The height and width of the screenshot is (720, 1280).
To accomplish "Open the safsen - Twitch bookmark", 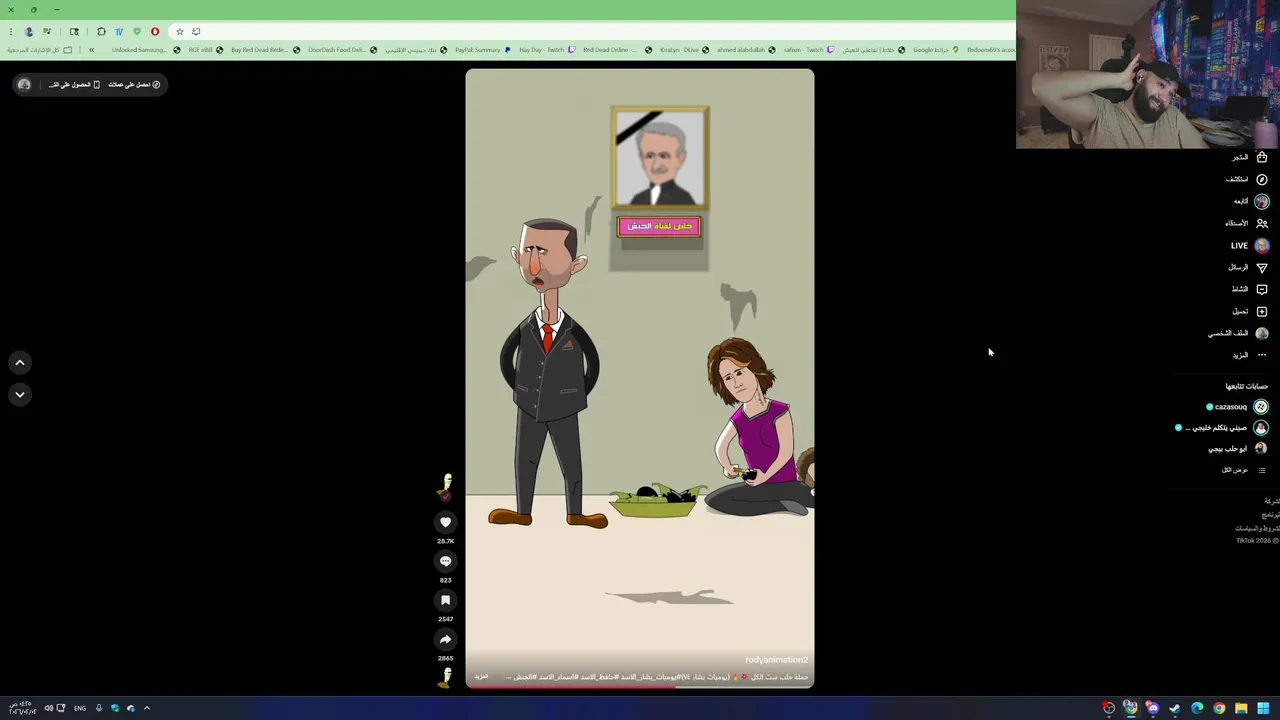I will 809,50.
